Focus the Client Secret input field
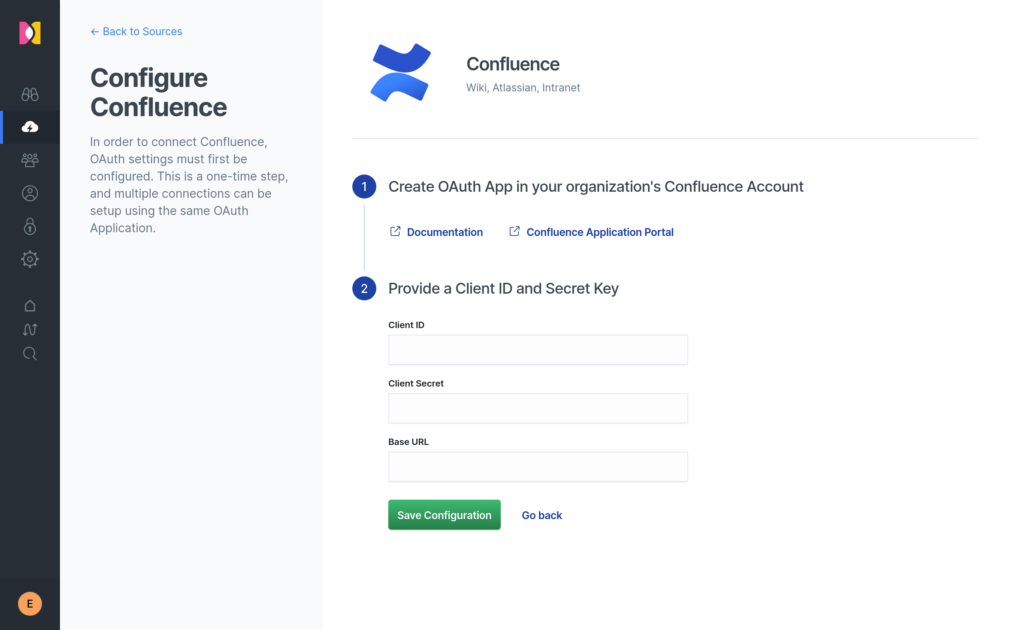This screenshot has width=1024, height=630. pos(538,408)
